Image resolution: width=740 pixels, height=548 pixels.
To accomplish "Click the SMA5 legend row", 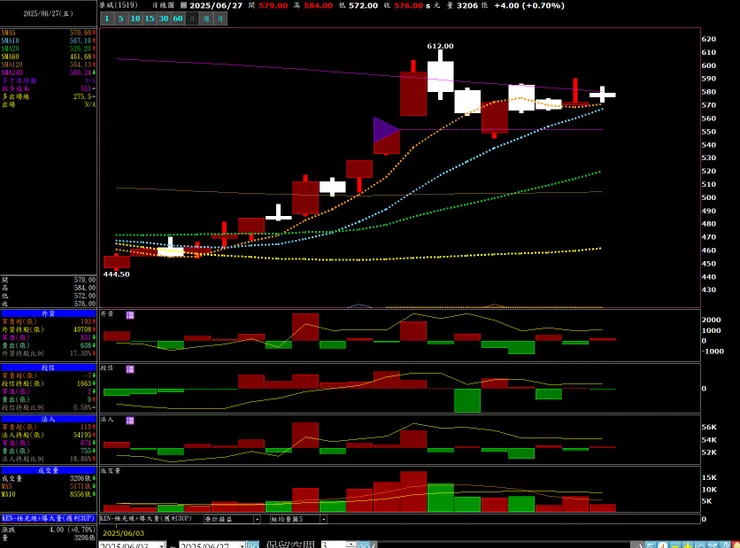I will [x=48, y=33].
